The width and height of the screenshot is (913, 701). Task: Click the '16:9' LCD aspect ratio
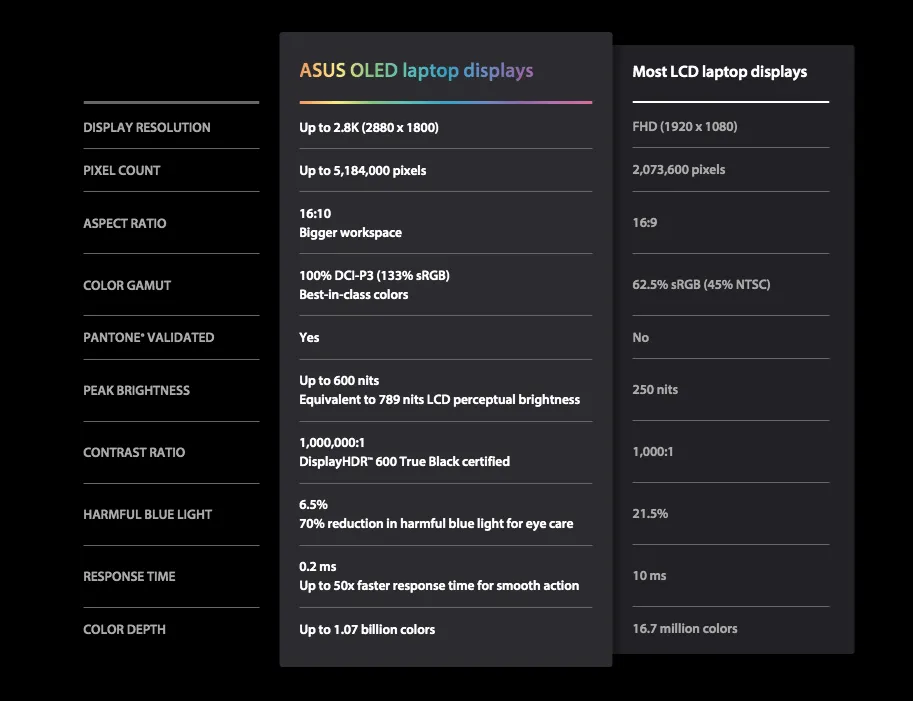pos(645,222)
